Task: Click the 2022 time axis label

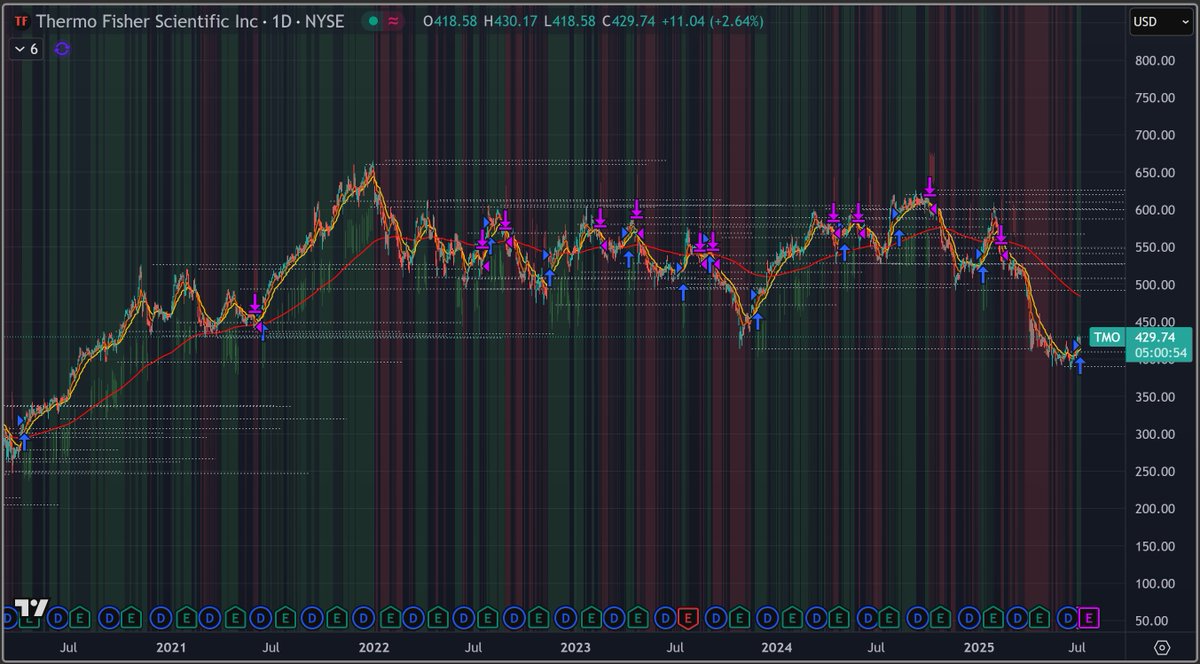Action: [x=372, y=647]
